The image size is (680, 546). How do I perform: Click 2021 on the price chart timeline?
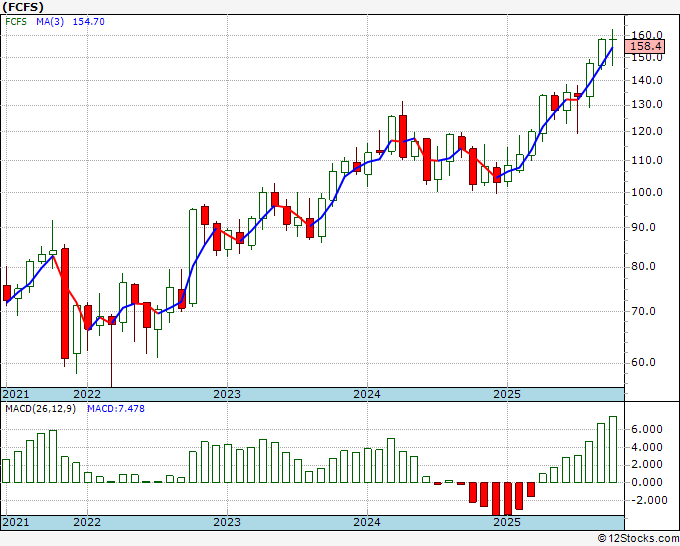16,394
